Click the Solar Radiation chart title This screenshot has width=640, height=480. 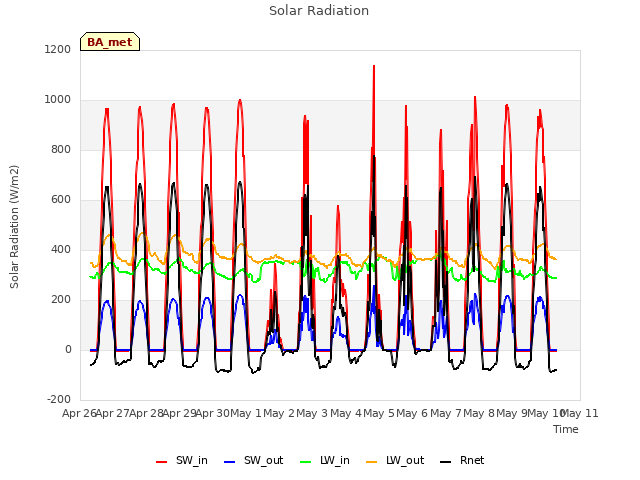point(319,11)
